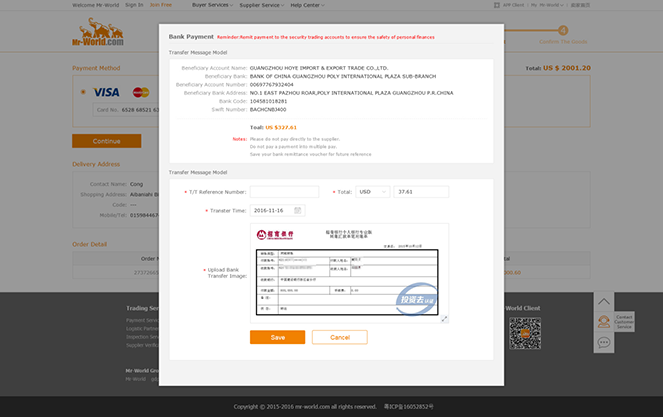Click the Beneficiary Bank name text

click(343, 76)
